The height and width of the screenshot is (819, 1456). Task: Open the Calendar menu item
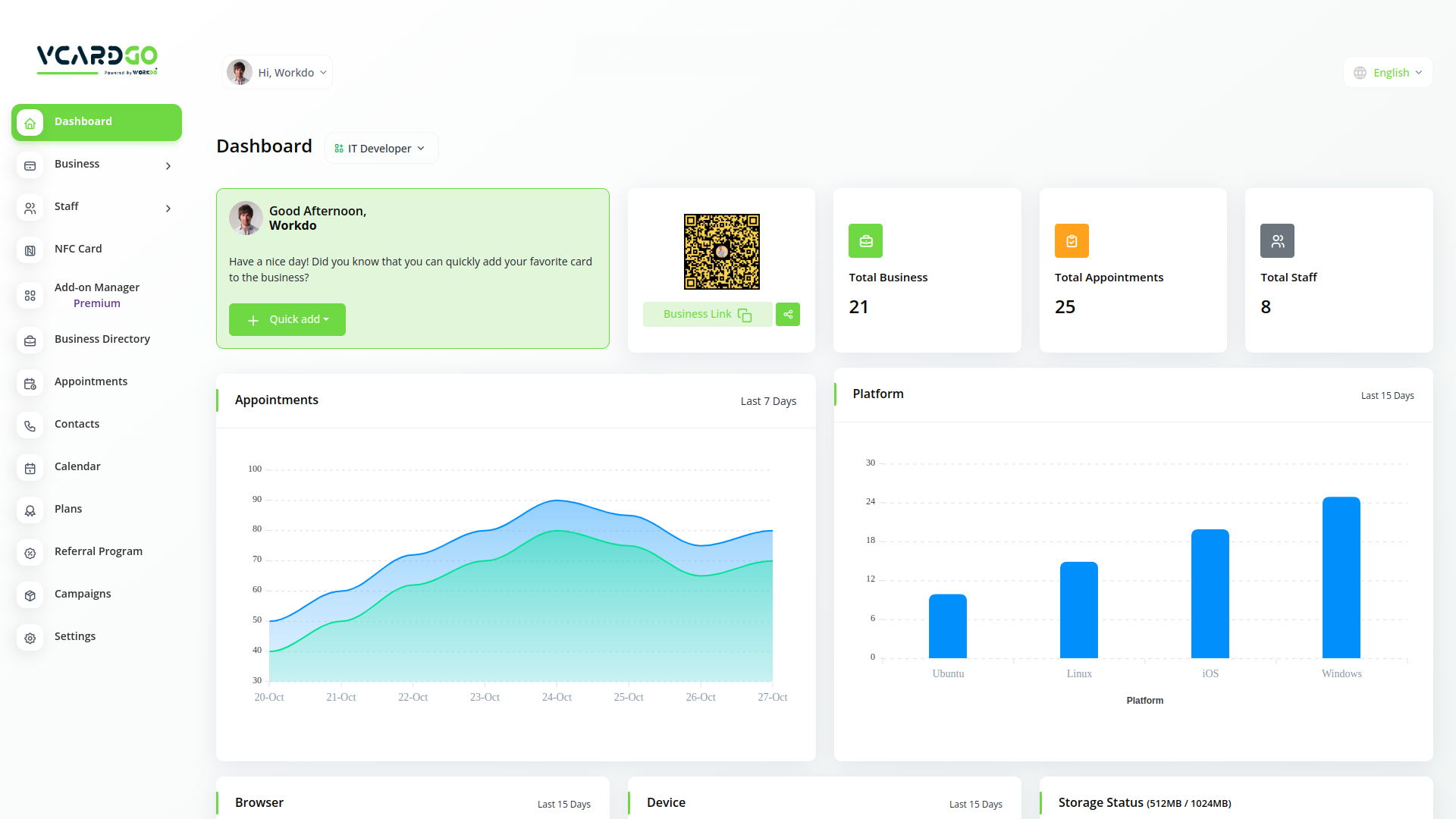[77, 466]
